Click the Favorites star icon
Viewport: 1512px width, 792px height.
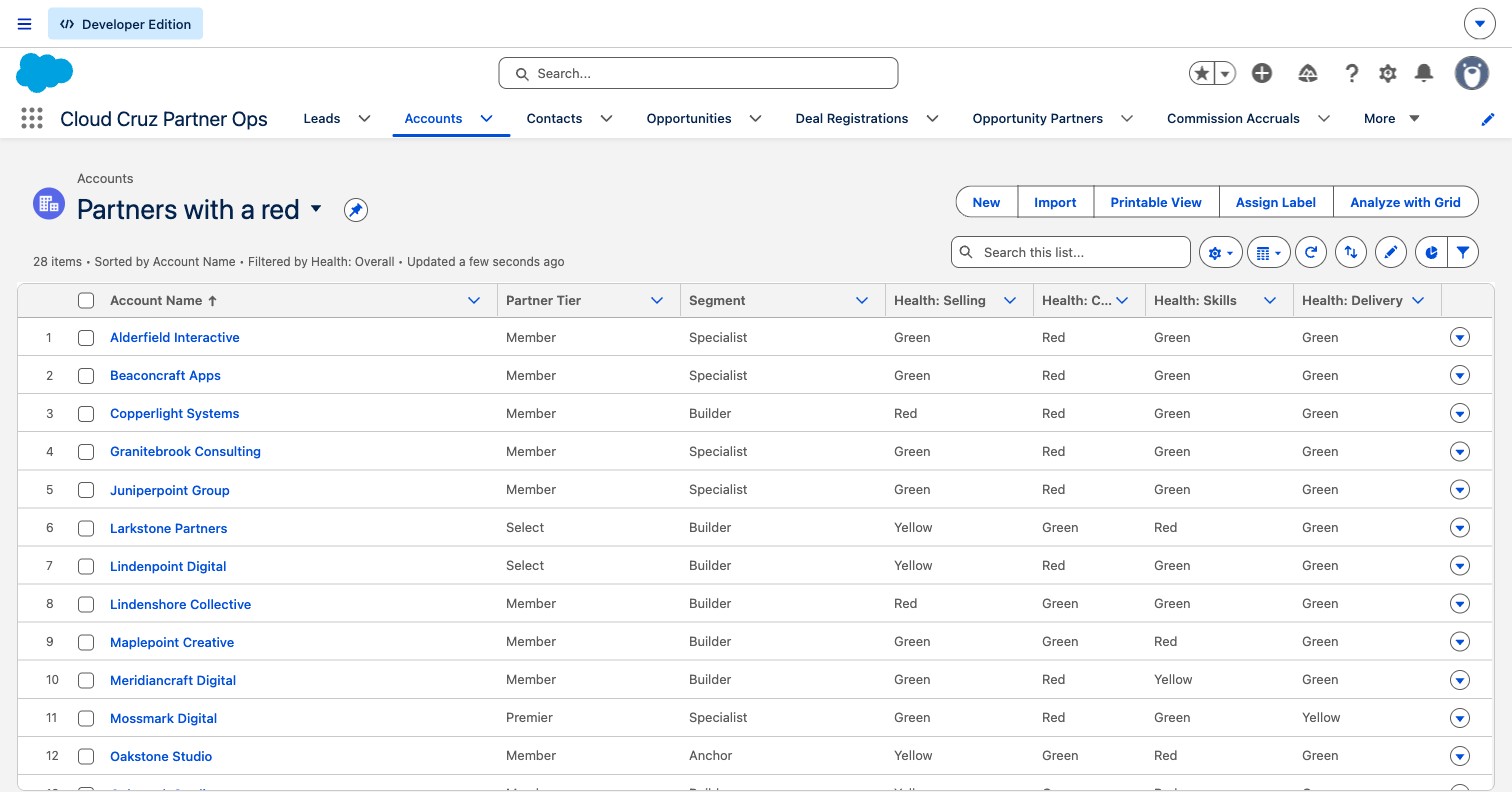tap(1202, 73)
